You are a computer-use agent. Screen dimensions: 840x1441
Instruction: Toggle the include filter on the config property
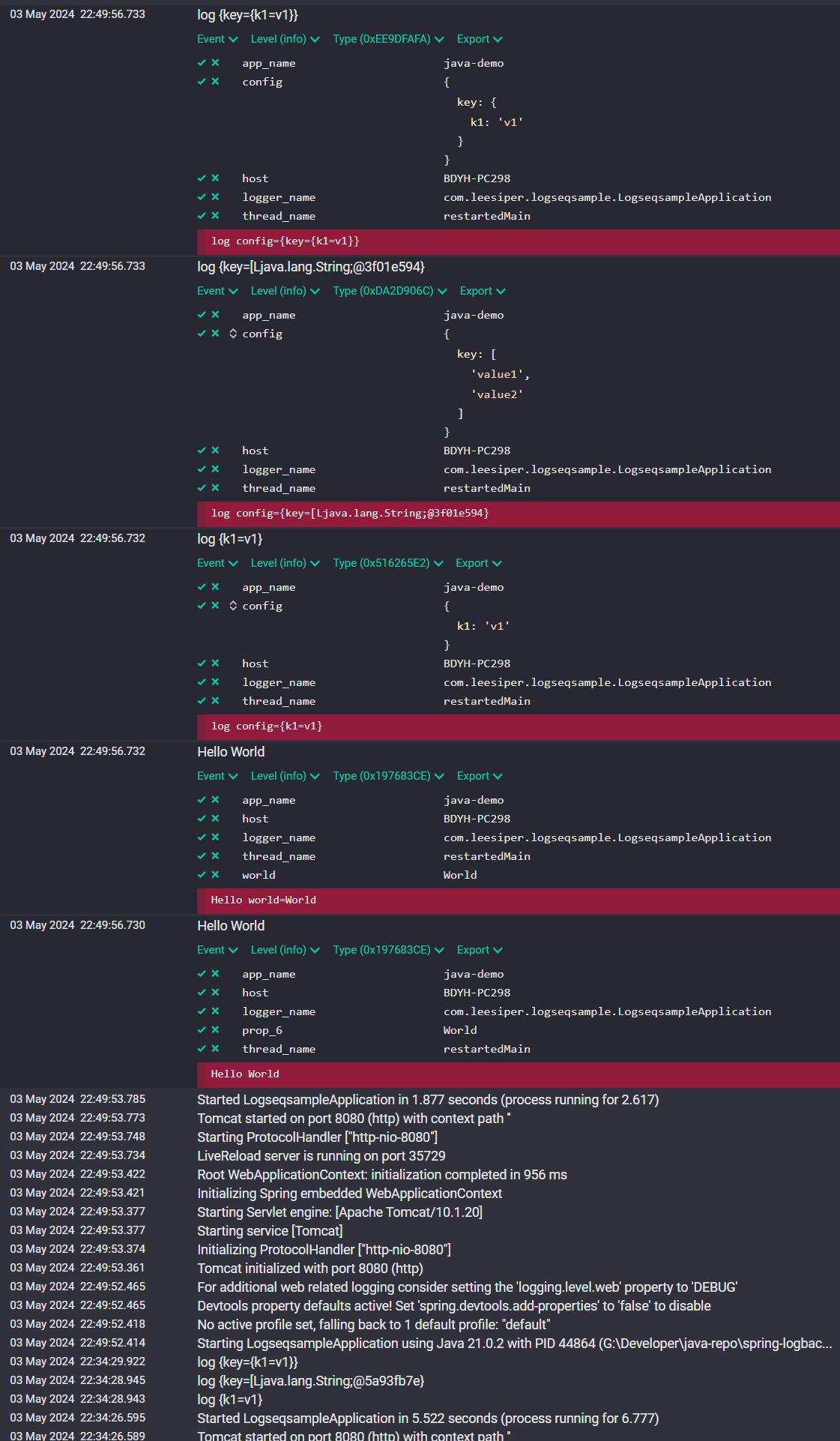pyautogui.click(x=201, y=82)
